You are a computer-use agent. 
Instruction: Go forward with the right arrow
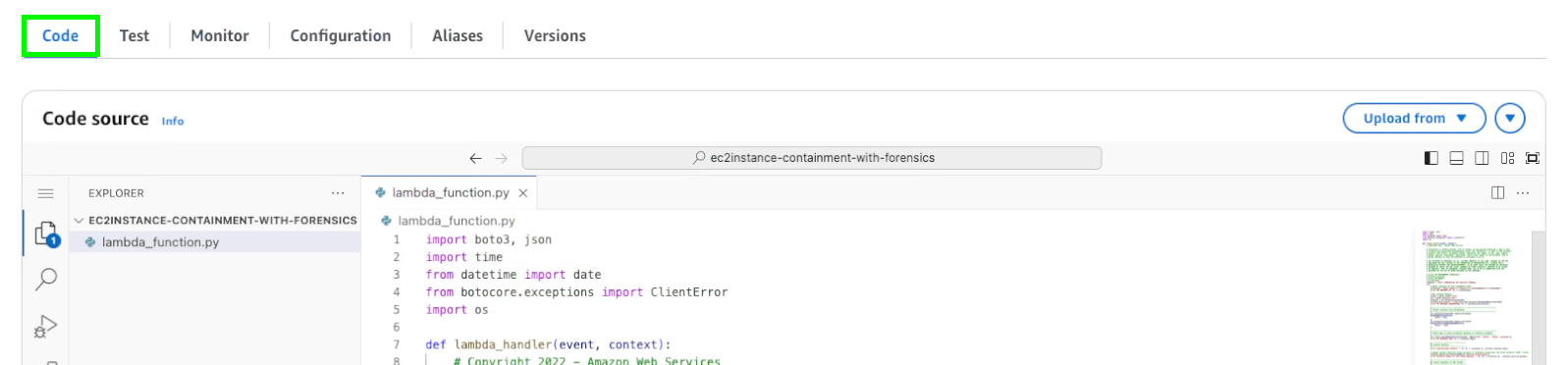(x=502, y=158)
